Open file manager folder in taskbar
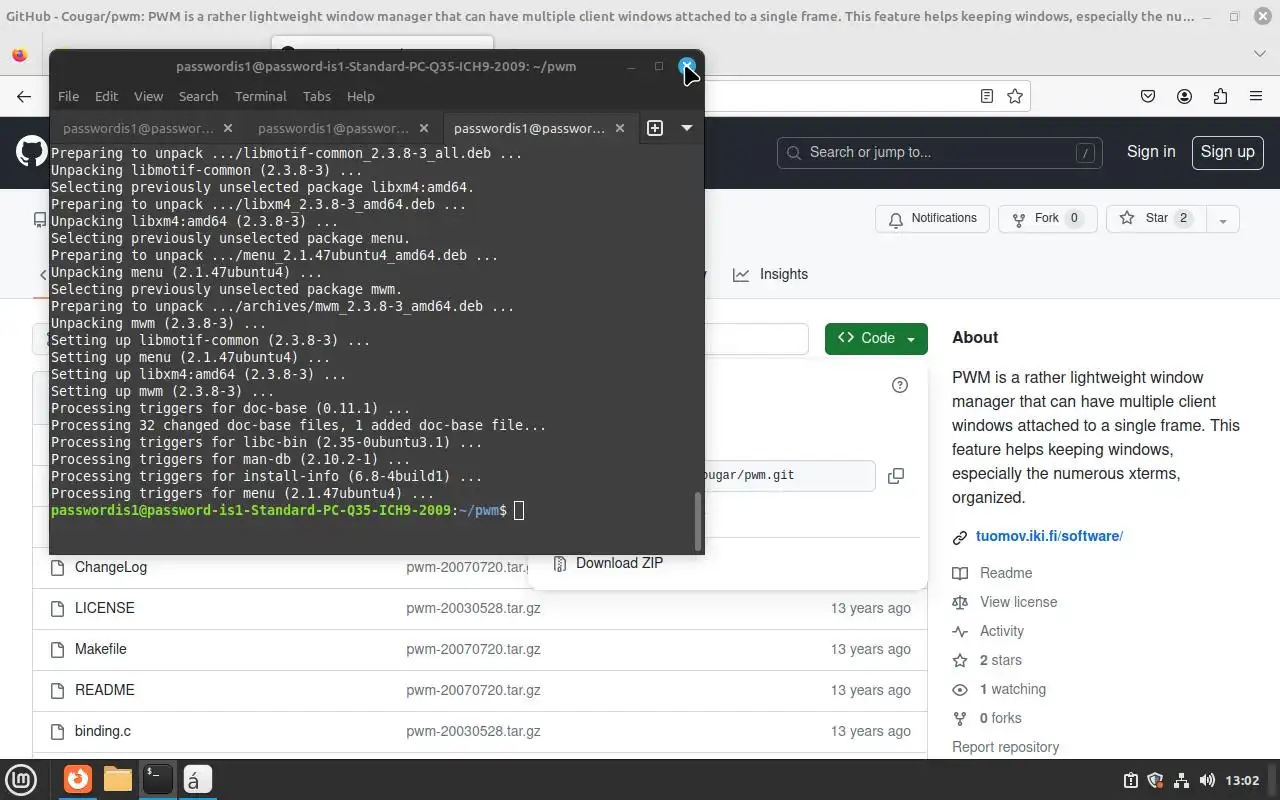 coord(118,779)
